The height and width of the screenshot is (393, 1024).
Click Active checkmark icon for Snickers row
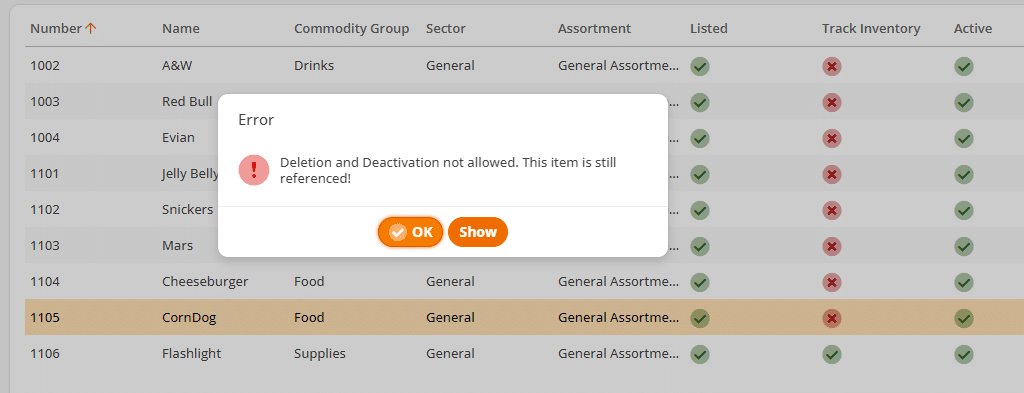coord(963,210)
